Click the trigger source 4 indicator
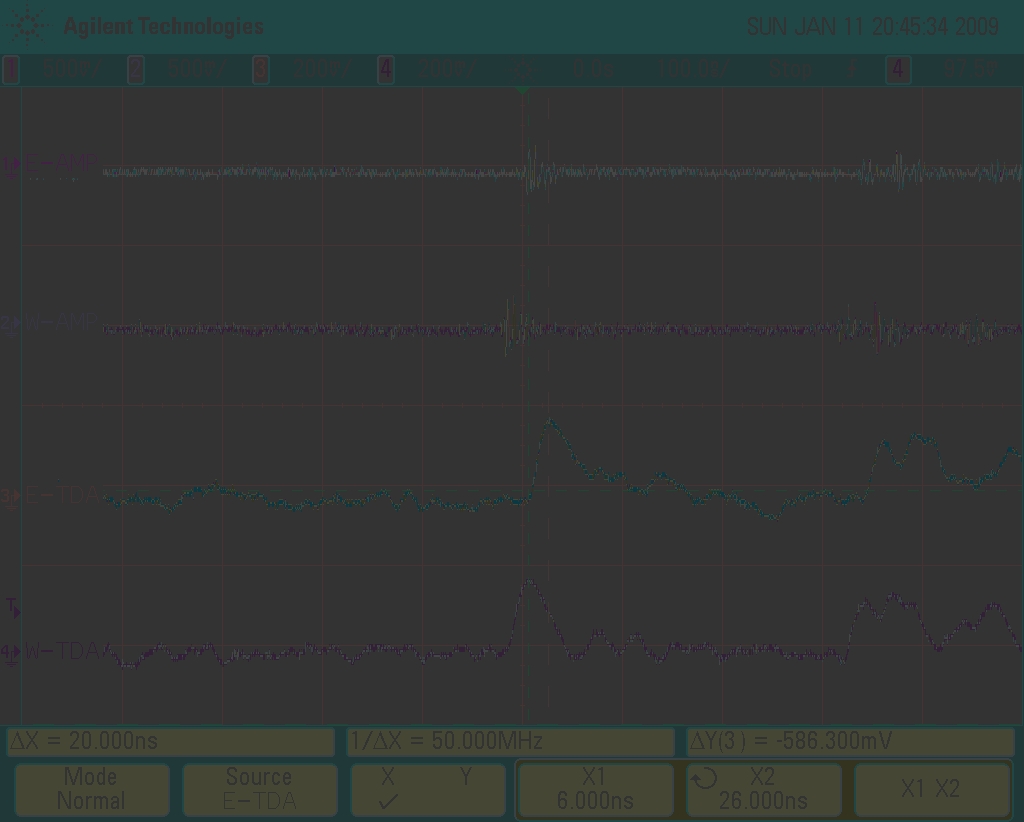This screenshot has height=822, width=1024. pyautogui.click(x=898, y=70)
